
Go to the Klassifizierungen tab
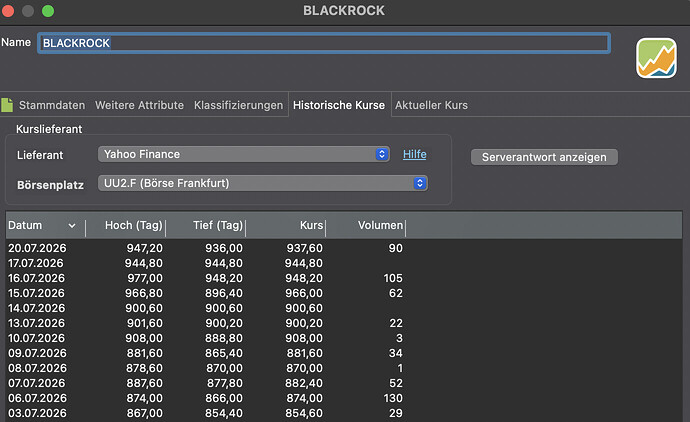coord(239,105)
